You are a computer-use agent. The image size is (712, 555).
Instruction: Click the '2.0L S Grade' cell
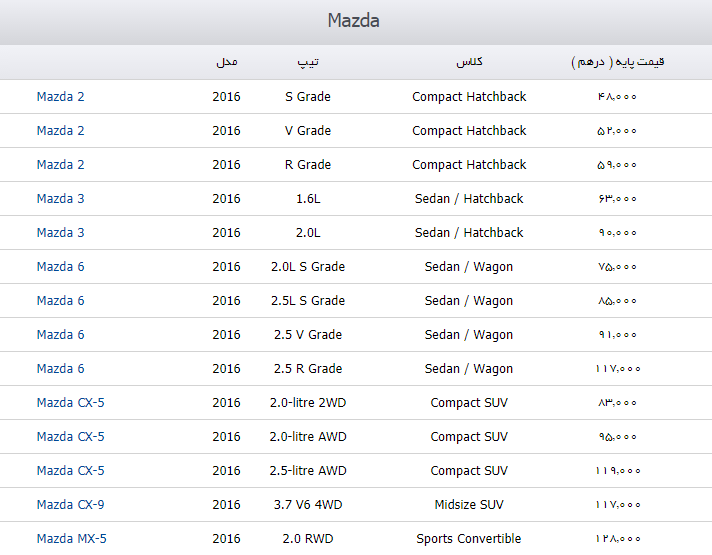pos(308,267)
